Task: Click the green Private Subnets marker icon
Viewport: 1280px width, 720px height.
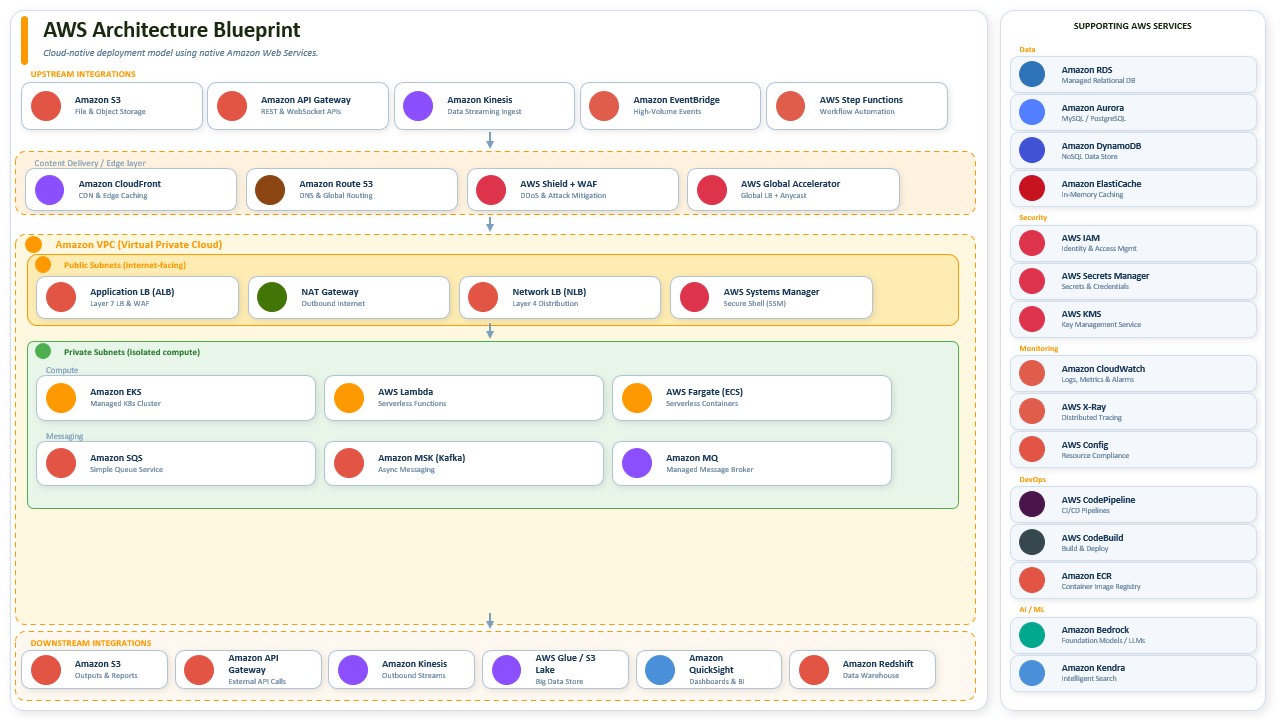Action: pyautogui.click(x=43, y=351)
